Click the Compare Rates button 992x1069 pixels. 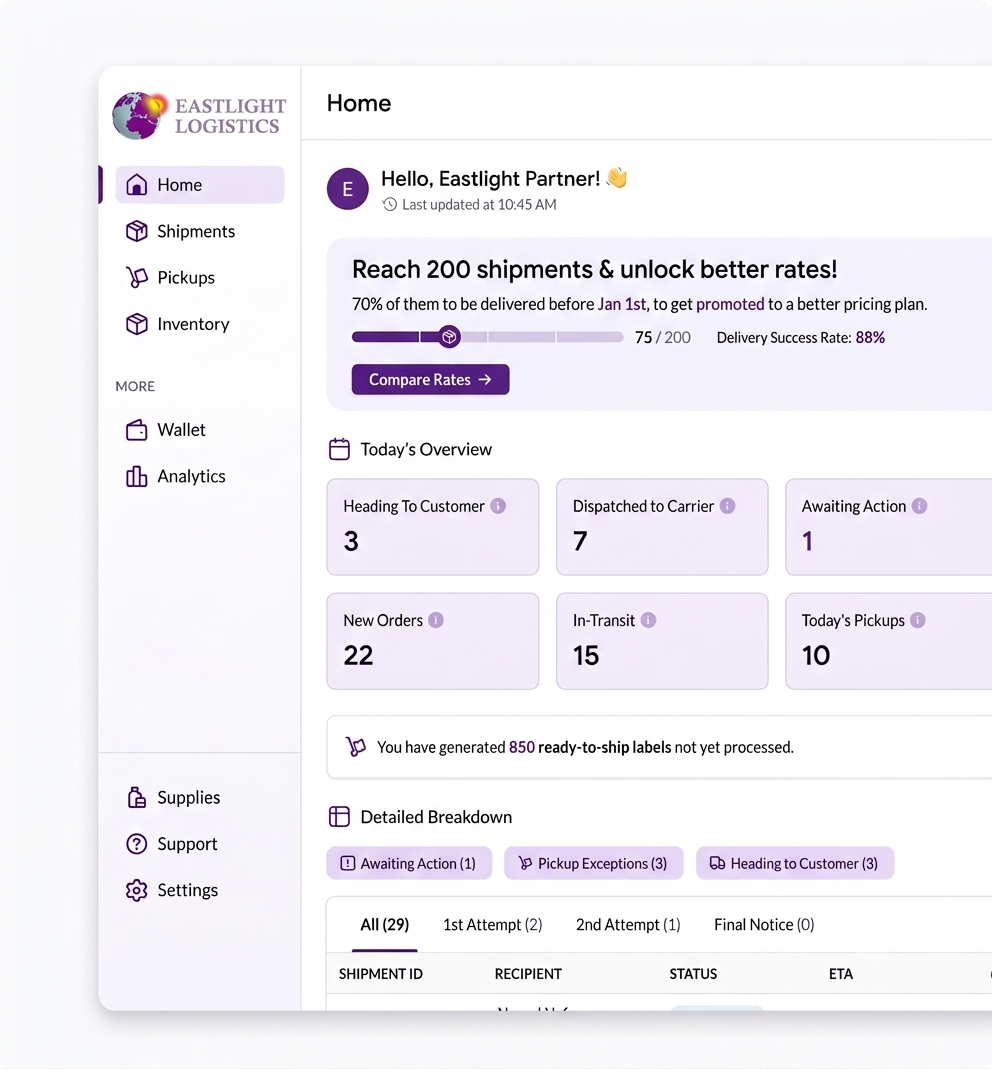[x=430, y=380]
